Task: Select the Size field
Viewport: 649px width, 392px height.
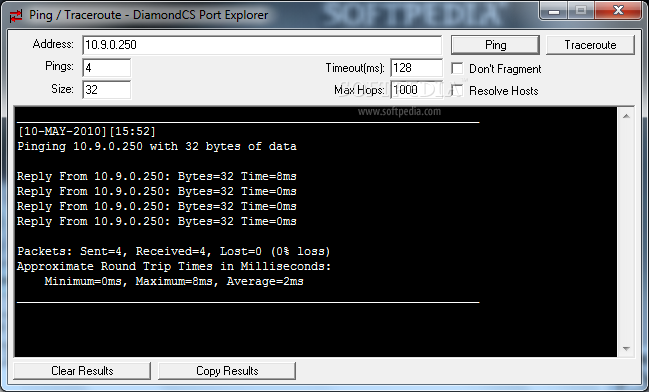Action: pos(106,89)
